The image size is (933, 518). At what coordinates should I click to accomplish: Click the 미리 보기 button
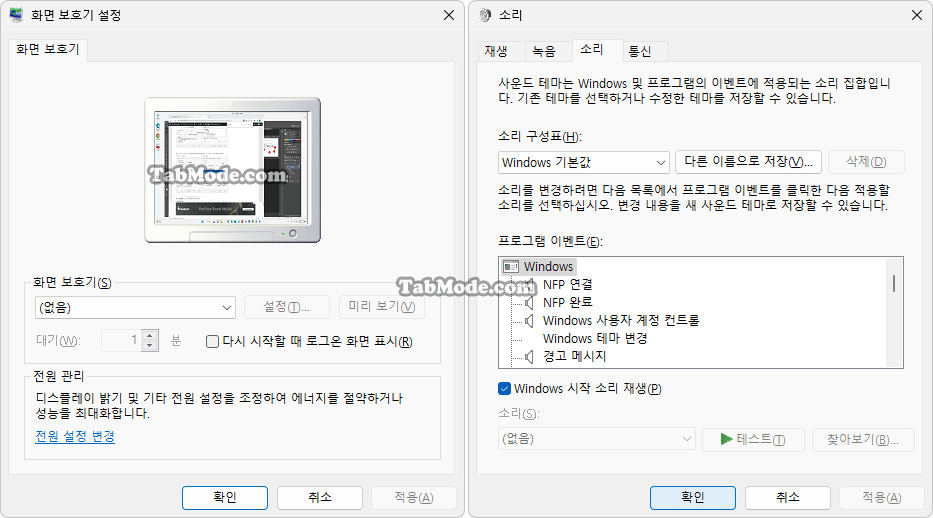381,307
